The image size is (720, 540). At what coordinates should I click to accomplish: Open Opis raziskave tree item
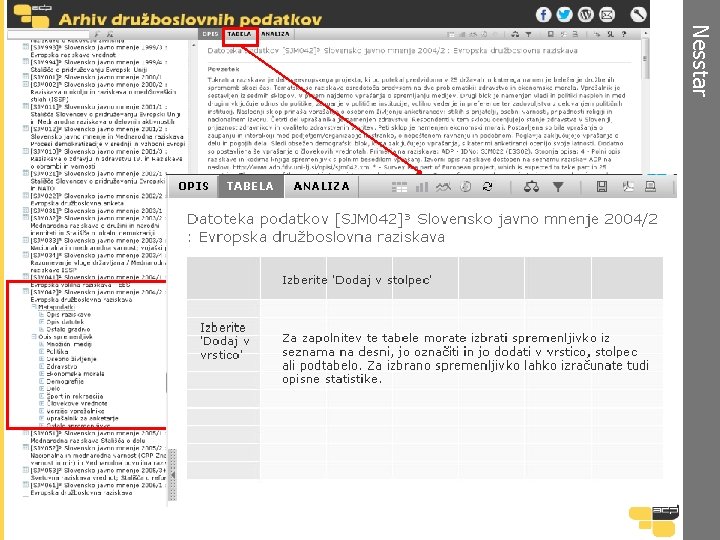(68, 315)
